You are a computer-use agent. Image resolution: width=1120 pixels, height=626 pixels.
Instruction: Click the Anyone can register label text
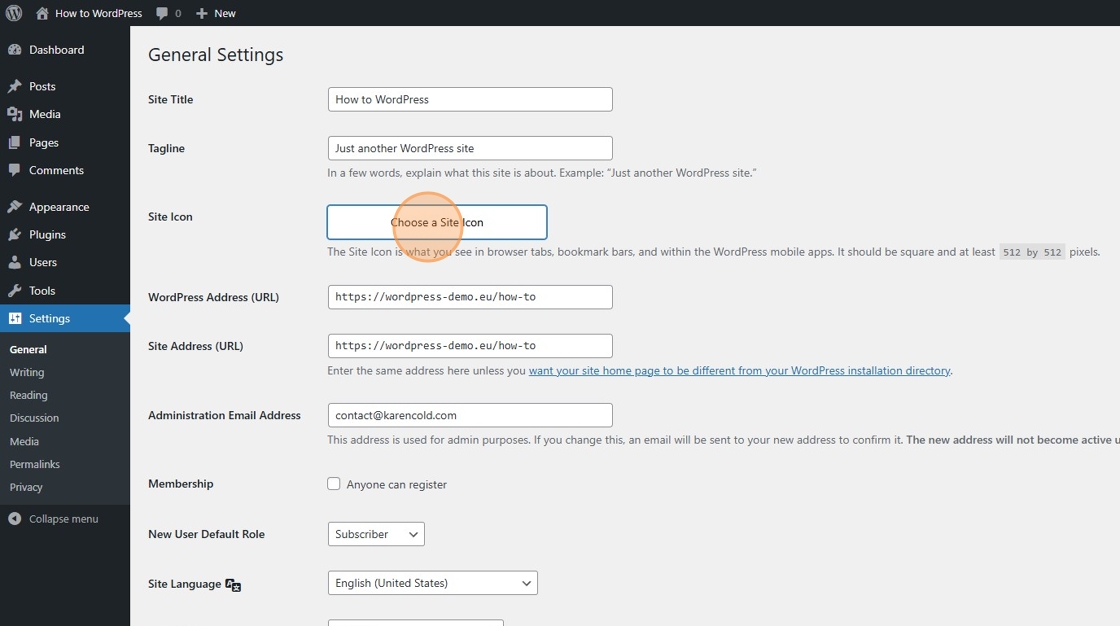[396, 485]
